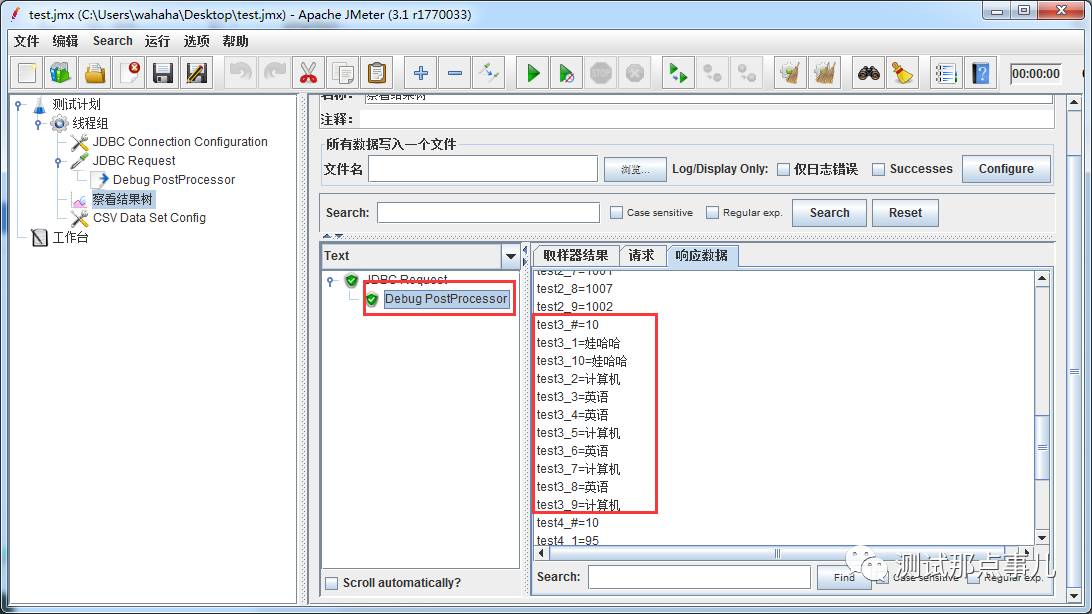Click the Redo arrow icon
The width and height of the screenshot is (1092, 614).
[x=275, y=73]
